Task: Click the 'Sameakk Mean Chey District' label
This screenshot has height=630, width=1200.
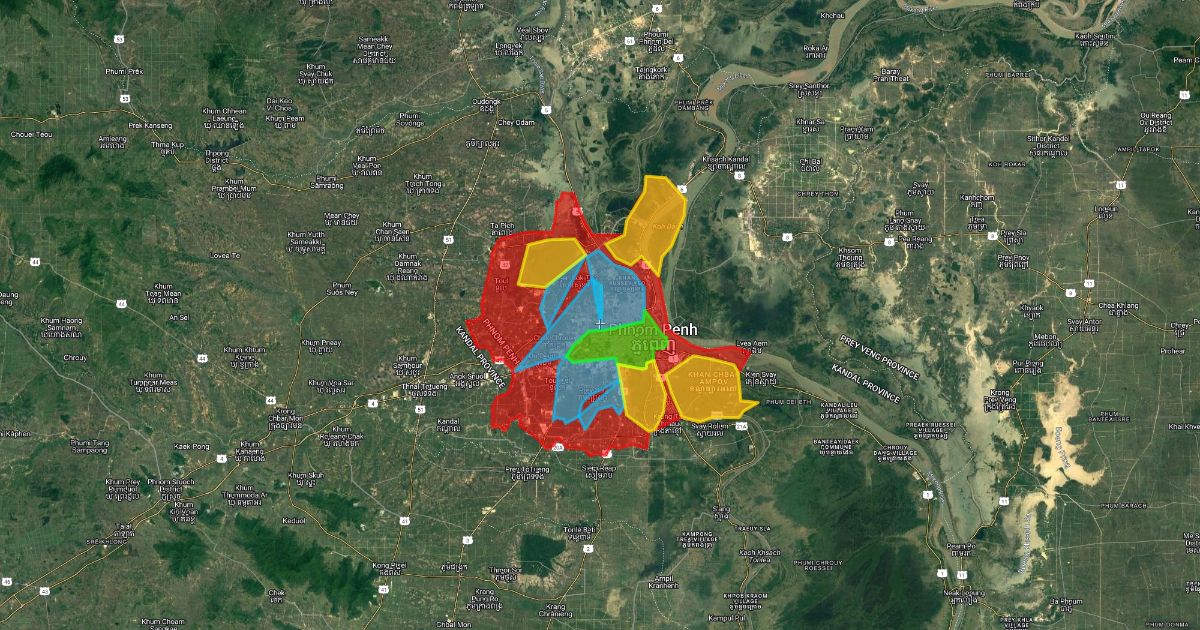Action: tap(374, 47)
